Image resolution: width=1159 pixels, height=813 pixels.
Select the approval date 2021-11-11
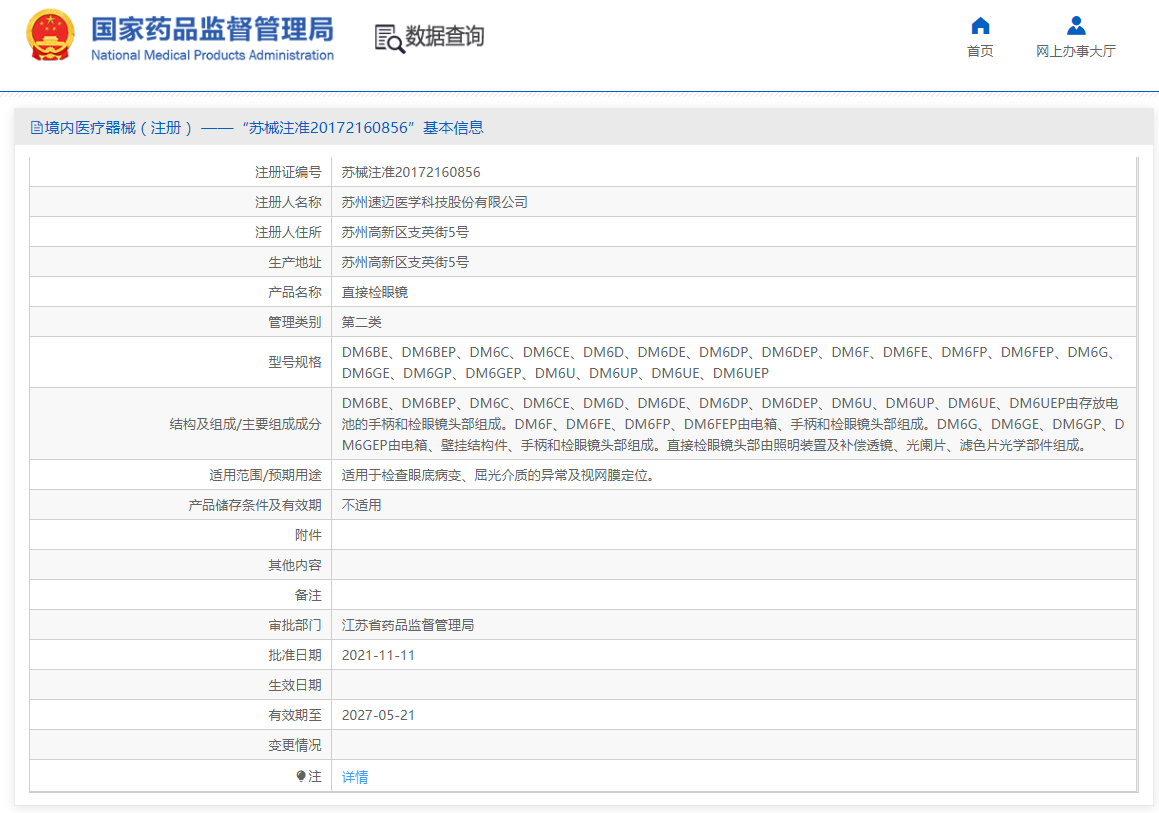click(378, 655)
